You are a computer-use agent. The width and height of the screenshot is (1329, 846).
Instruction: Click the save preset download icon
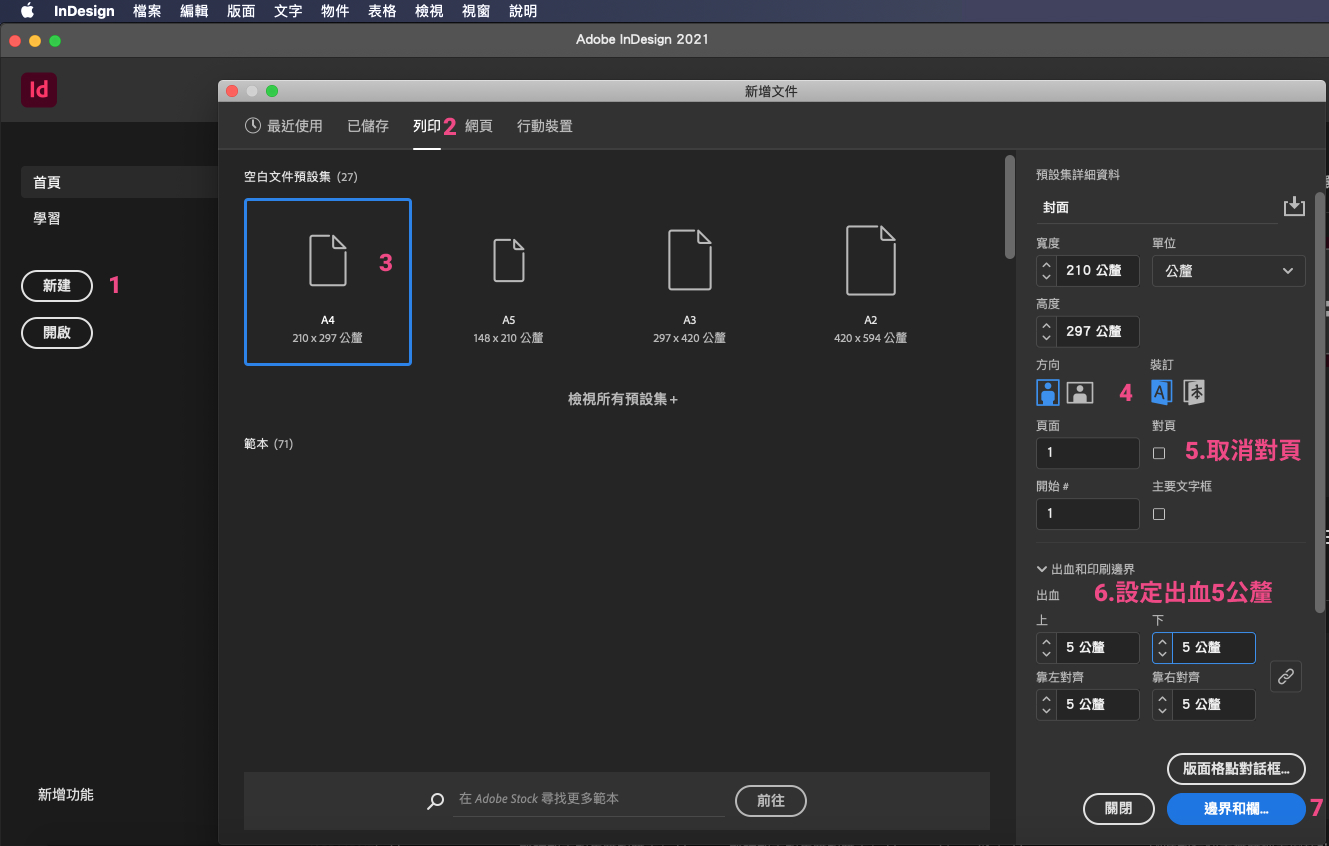point(1294,206)
